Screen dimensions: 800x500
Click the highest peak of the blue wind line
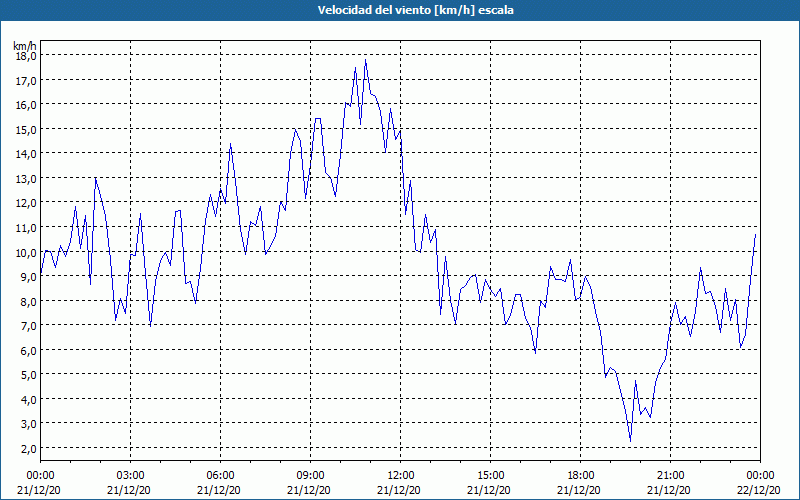click(365, 60)
